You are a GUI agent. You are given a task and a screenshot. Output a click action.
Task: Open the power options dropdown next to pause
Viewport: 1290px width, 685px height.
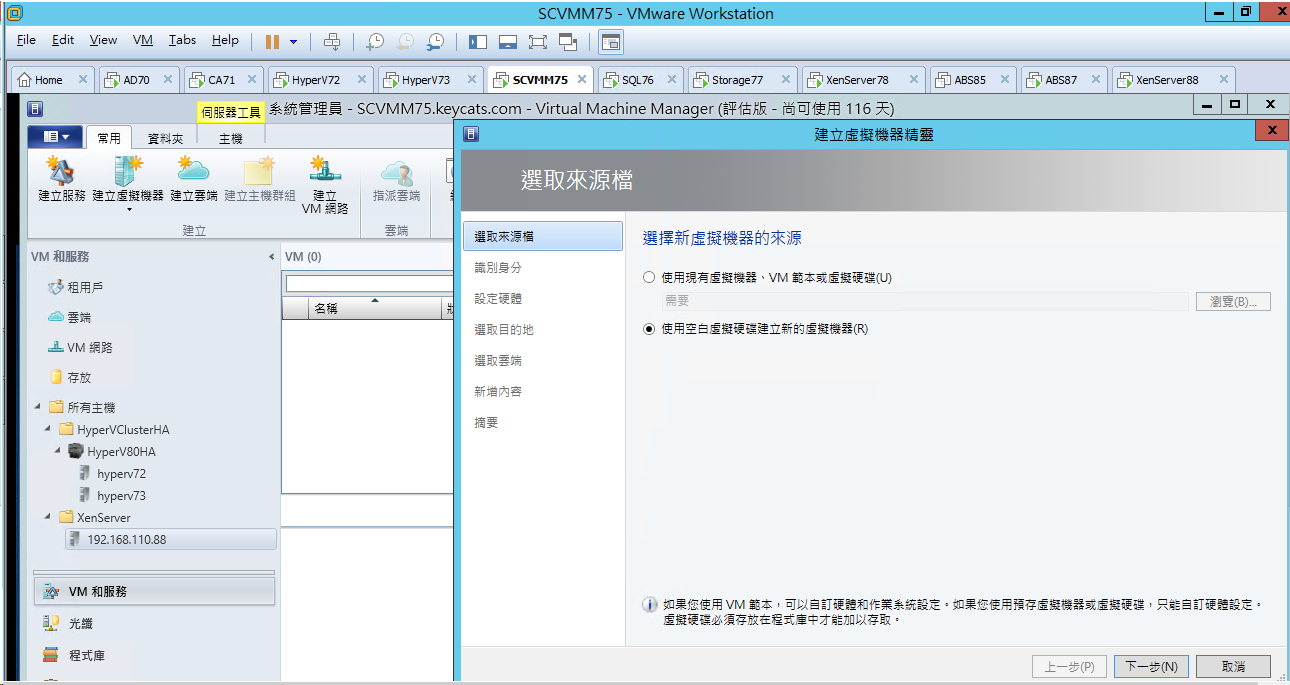[x=294, y=42]
